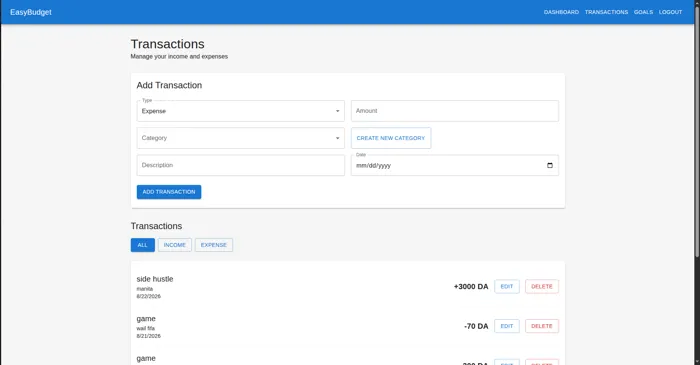
Task: Expand the Category dropdown
Action: [241, 138]
